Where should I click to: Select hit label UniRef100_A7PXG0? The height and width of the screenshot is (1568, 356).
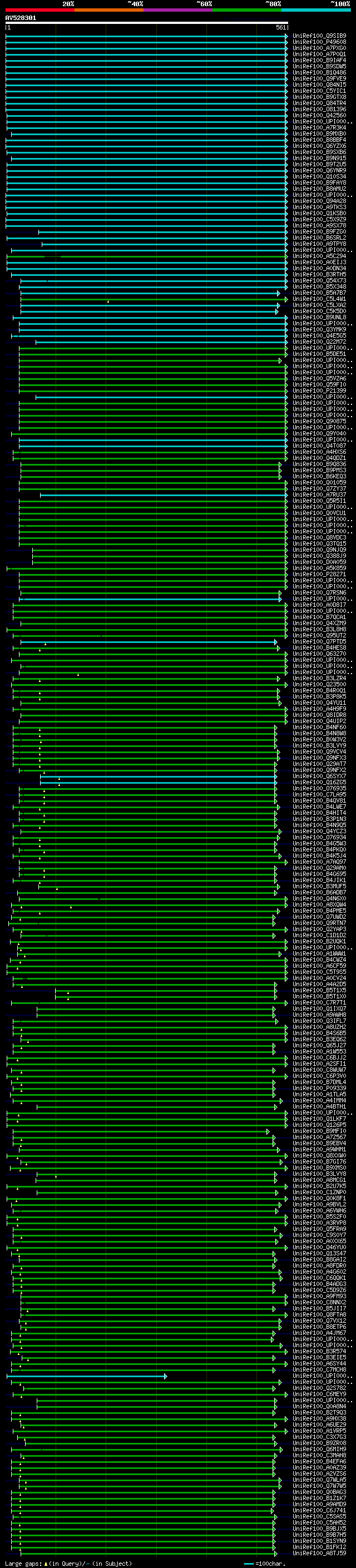click(x=319, y=48)
